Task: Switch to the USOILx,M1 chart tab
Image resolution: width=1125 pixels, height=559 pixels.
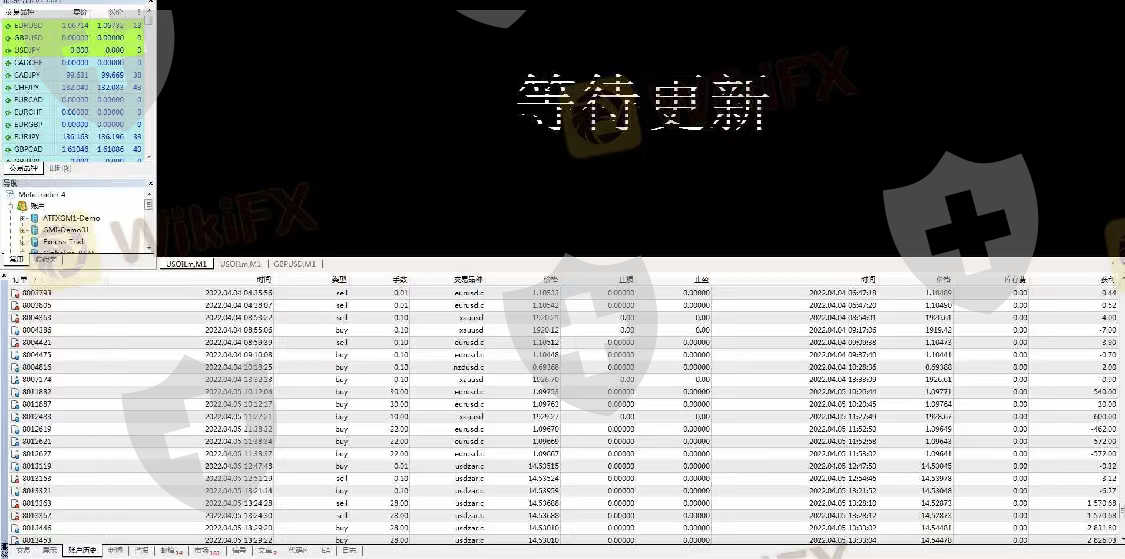Action: (187, 264)
